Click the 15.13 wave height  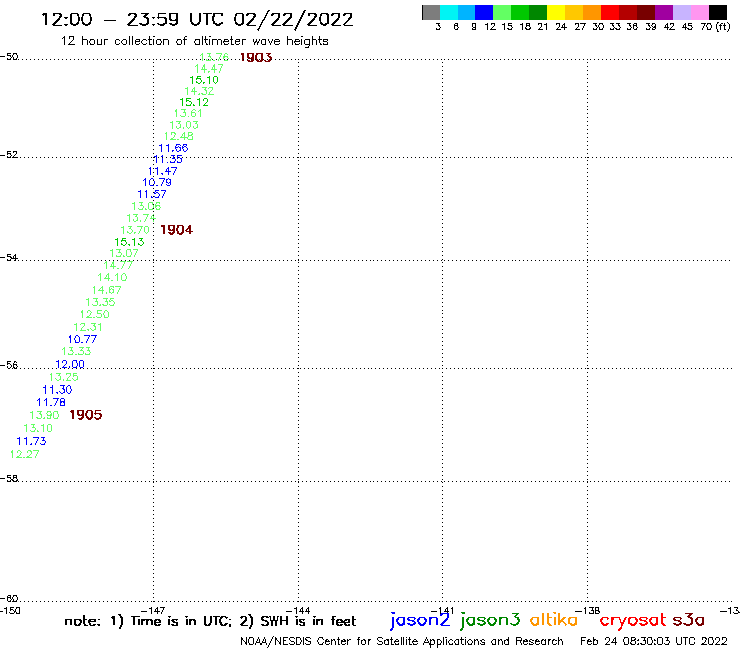129,242
